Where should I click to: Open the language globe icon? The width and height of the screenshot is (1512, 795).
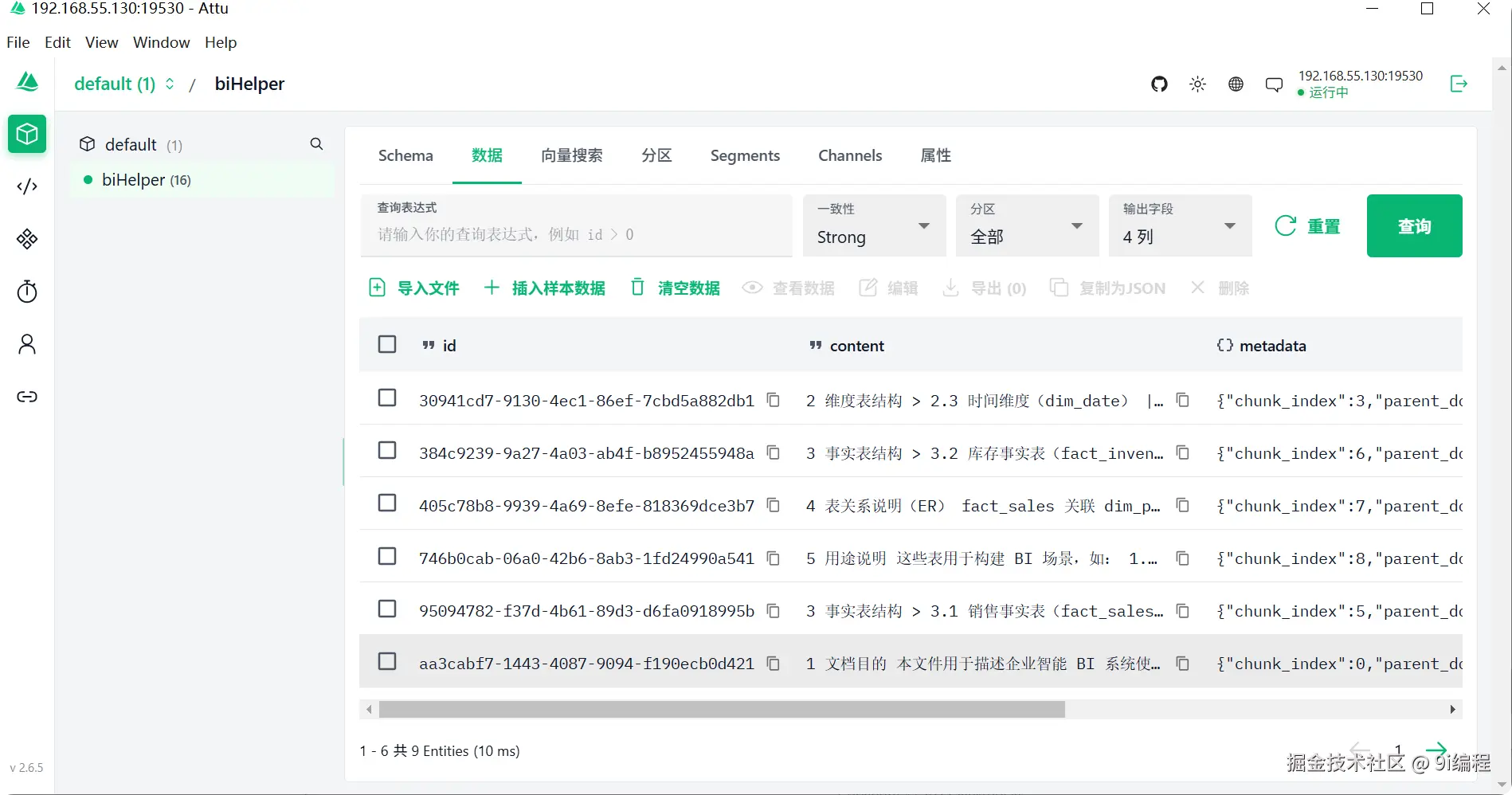pyautogui.click(x=1236, y=84)
